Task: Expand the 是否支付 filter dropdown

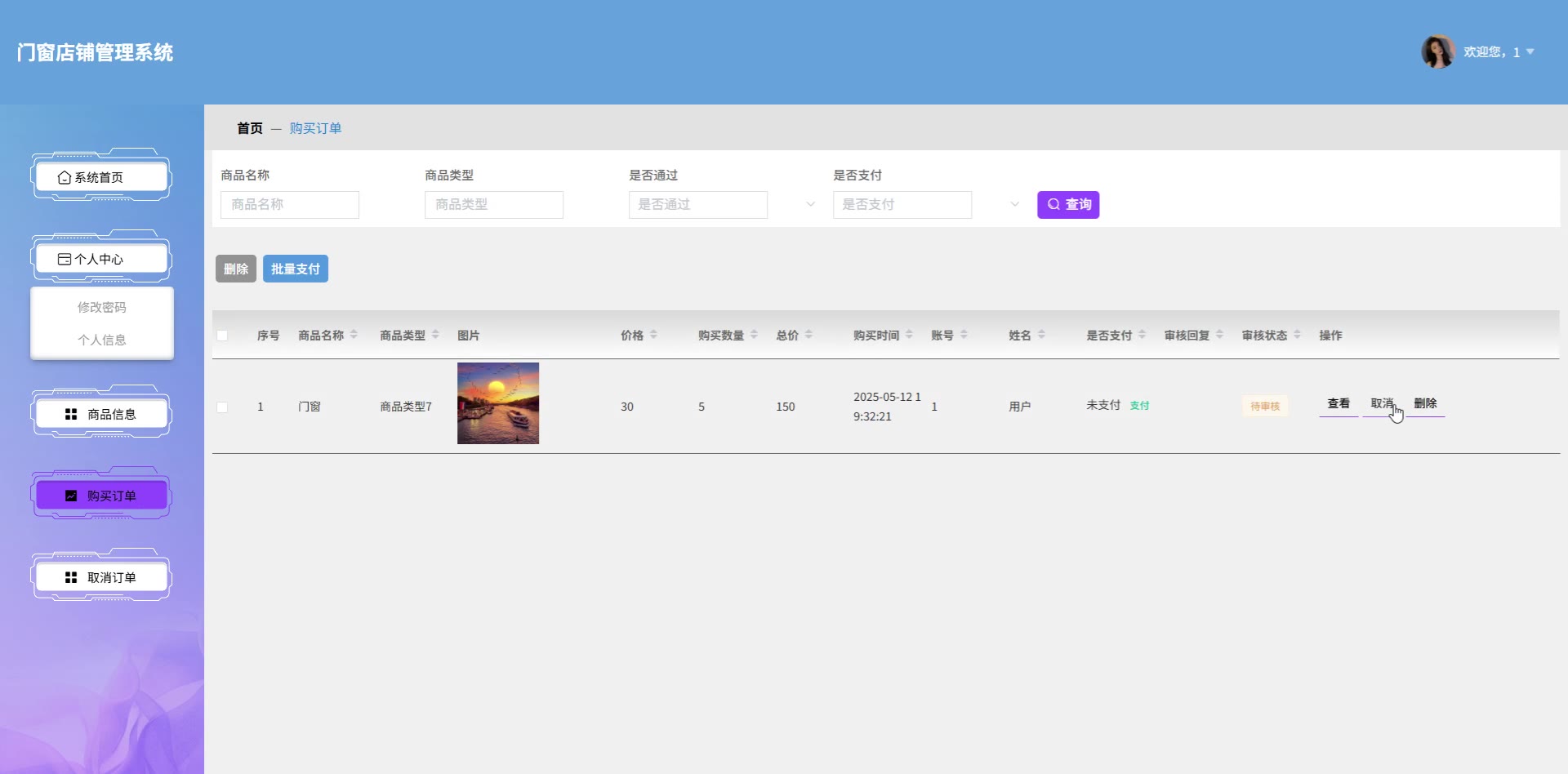Action: pos(1014,204)
